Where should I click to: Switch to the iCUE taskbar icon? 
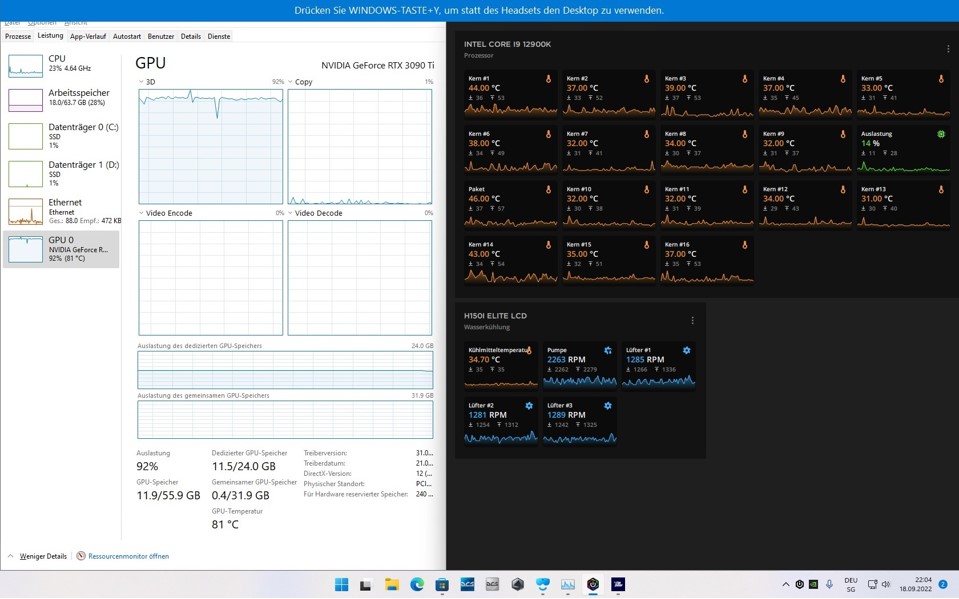tap(593, 584)
